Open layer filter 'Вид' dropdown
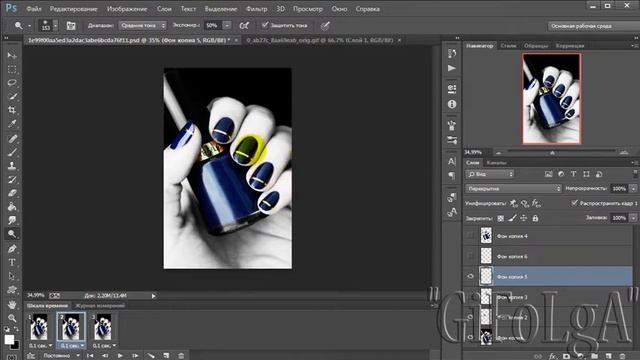640x360 pixels. tap(490, 174)
